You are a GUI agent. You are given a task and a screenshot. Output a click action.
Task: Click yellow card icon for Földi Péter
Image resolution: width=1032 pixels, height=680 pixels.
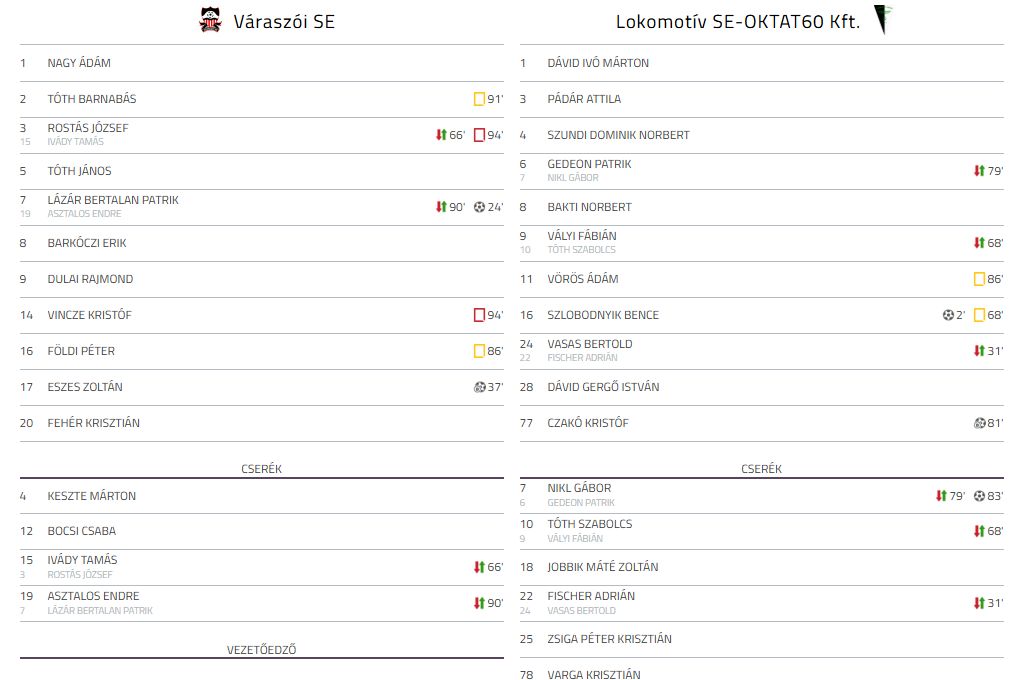[479, 351]
